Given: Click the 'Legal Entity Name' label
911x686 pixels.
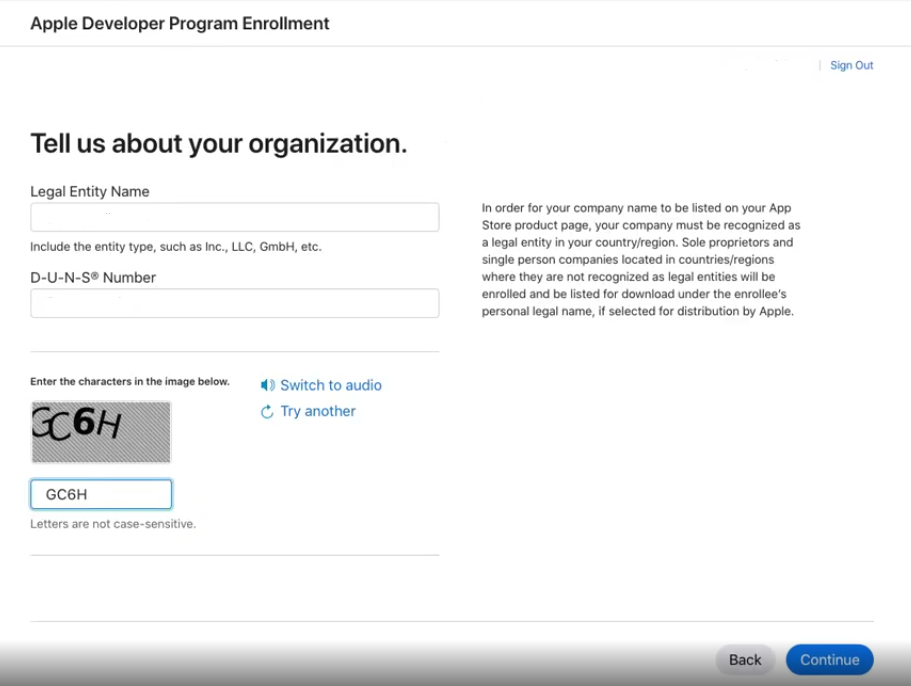Looking at the screenshot, I should tap(89, 192).
